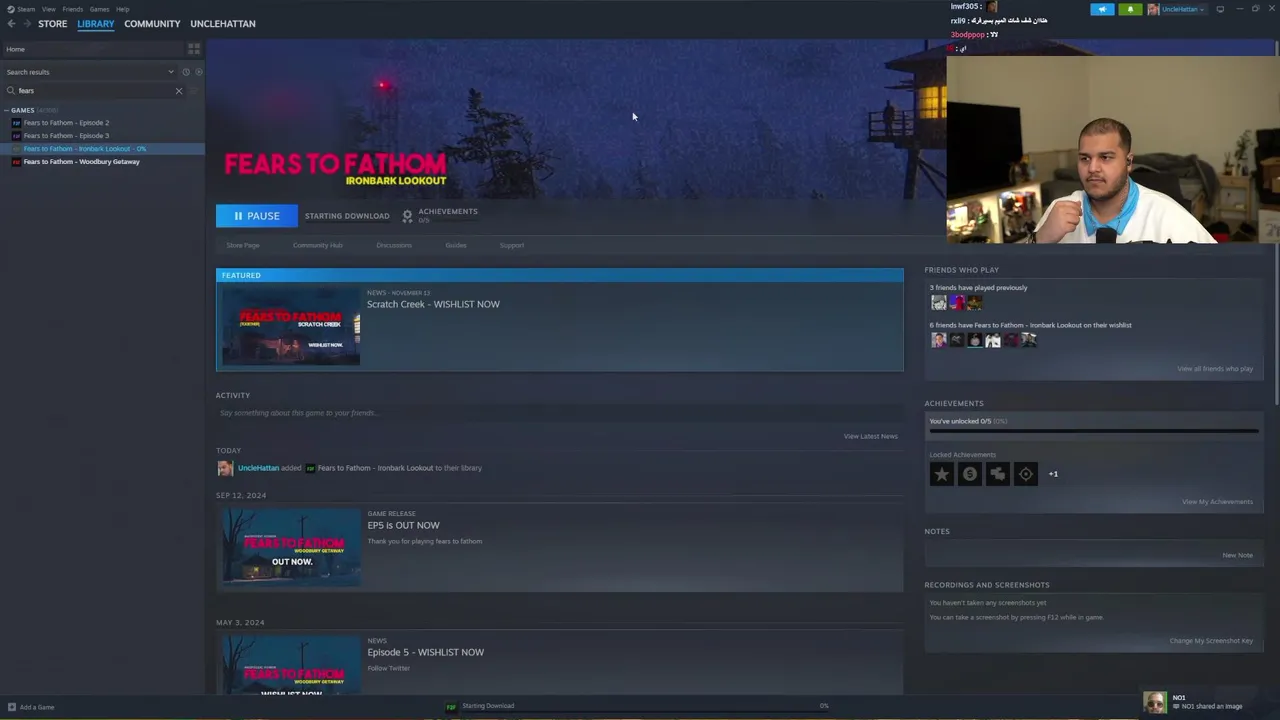Open the Guides link
This screenshot has height=720, width=1280.
point(456,245)
